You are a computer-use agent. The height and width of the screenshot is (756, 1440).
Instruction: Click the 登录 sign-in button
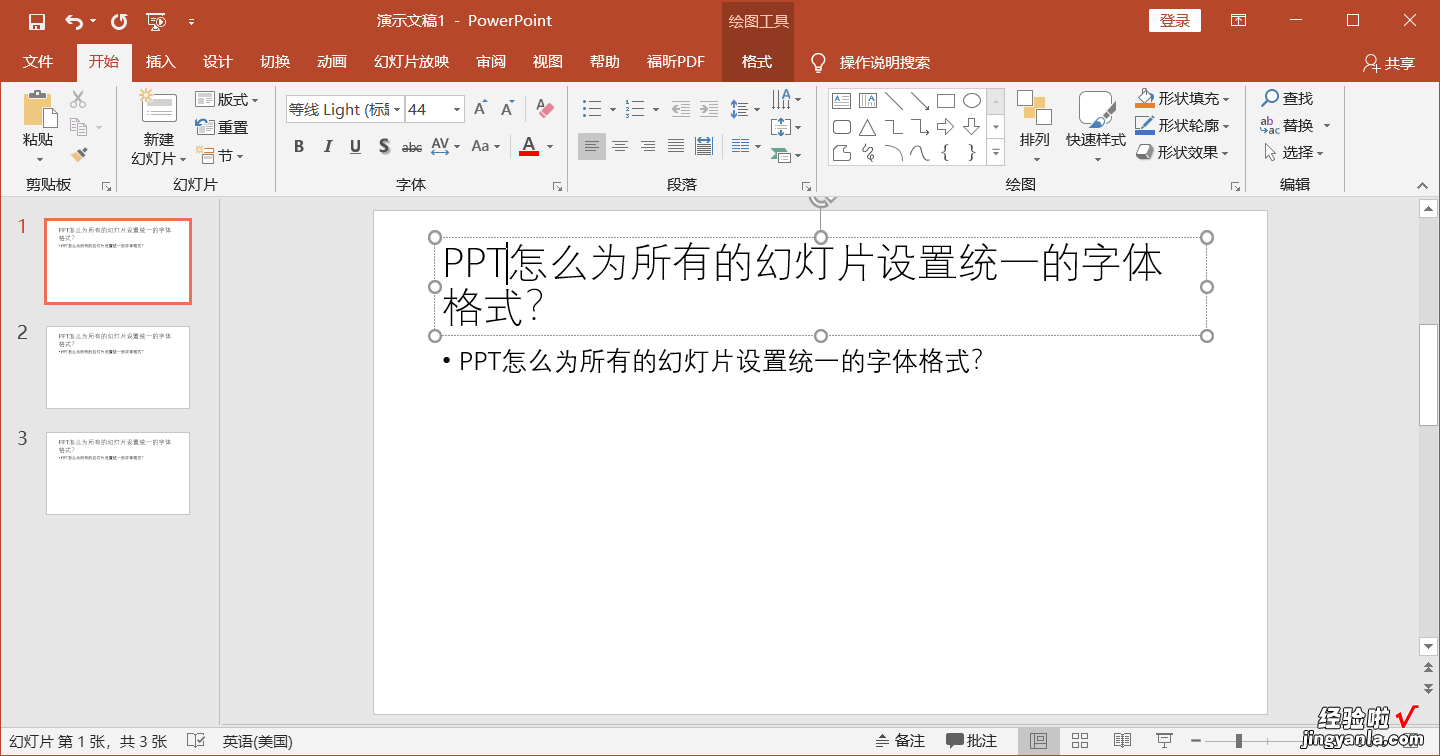pos(1175,21)
